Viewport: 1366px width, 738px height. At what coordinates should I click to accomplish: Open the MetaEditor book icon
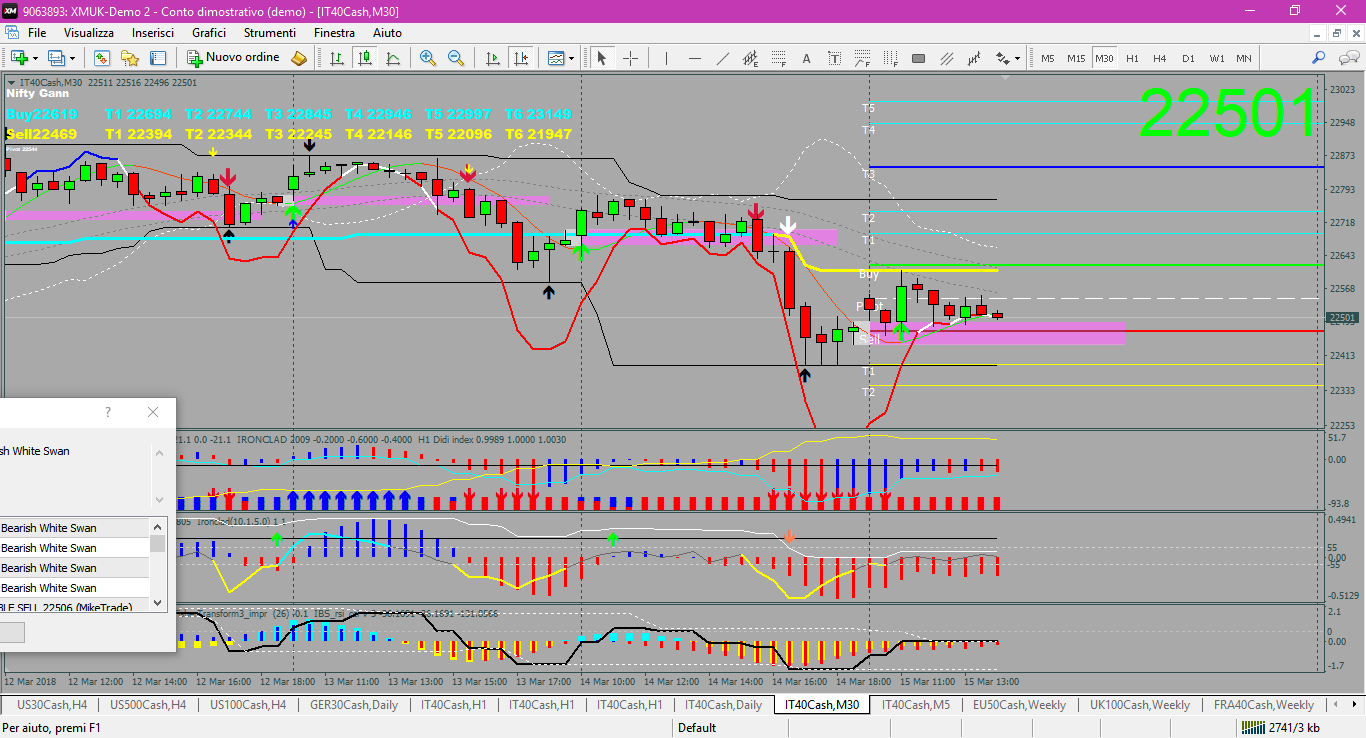[x=298, y=58]
